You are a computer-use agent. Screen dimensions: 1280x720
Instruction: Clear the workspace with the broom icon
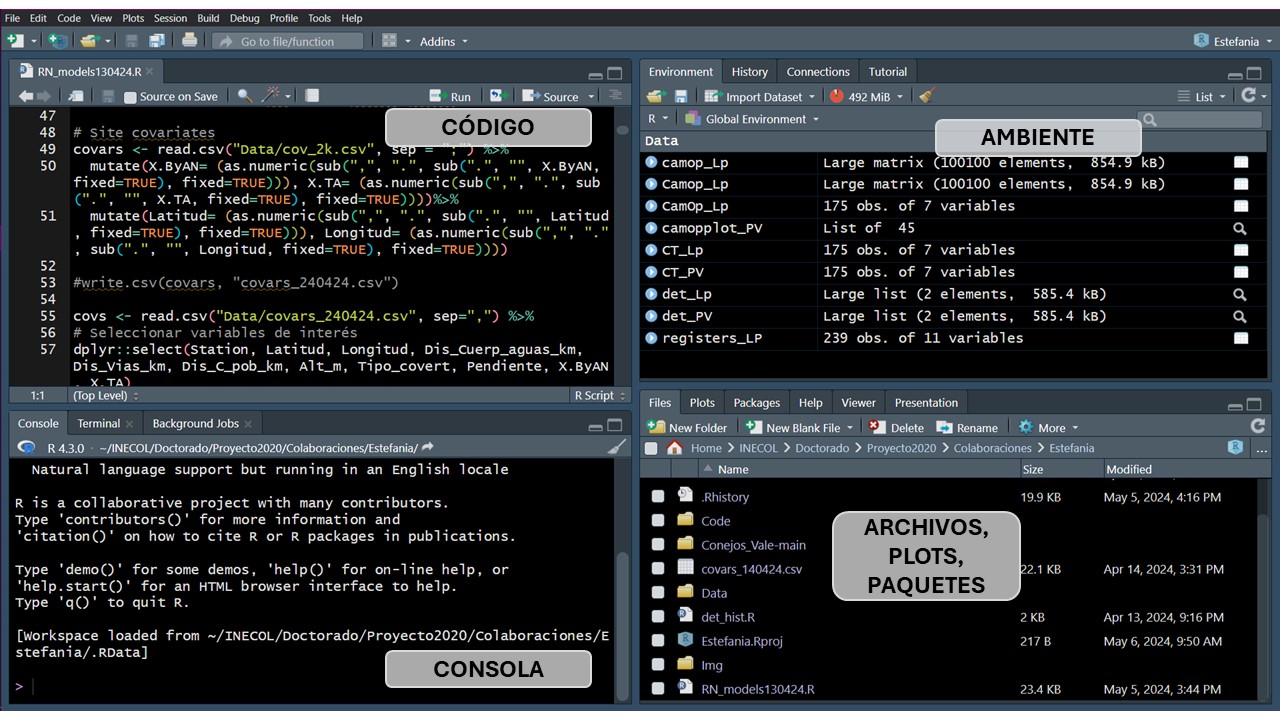coord(926,96)
